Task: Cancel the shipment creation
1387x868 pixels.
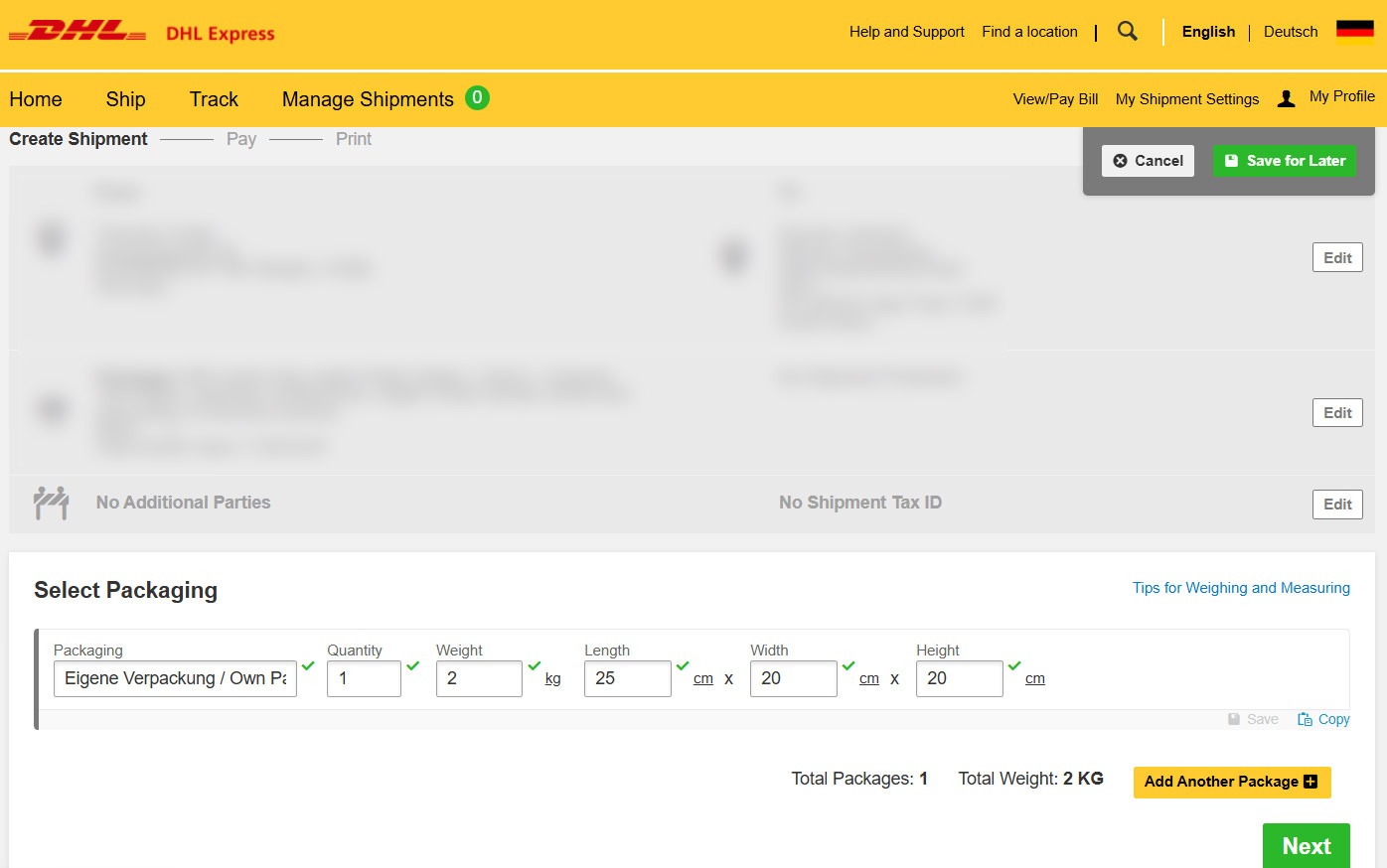Action: (1148, 161)
